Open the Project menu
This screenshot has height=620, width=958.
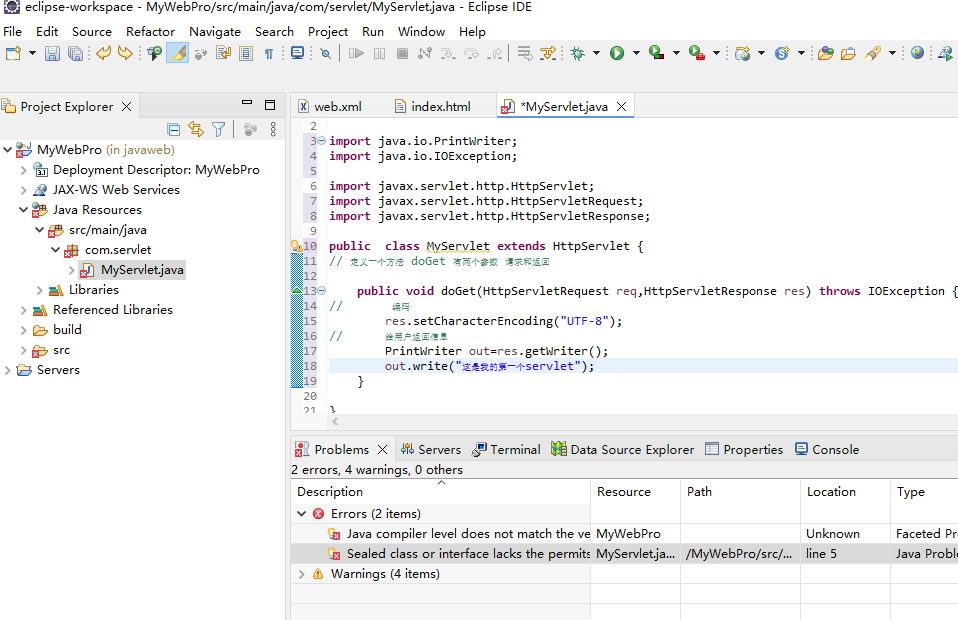[327, 32]
